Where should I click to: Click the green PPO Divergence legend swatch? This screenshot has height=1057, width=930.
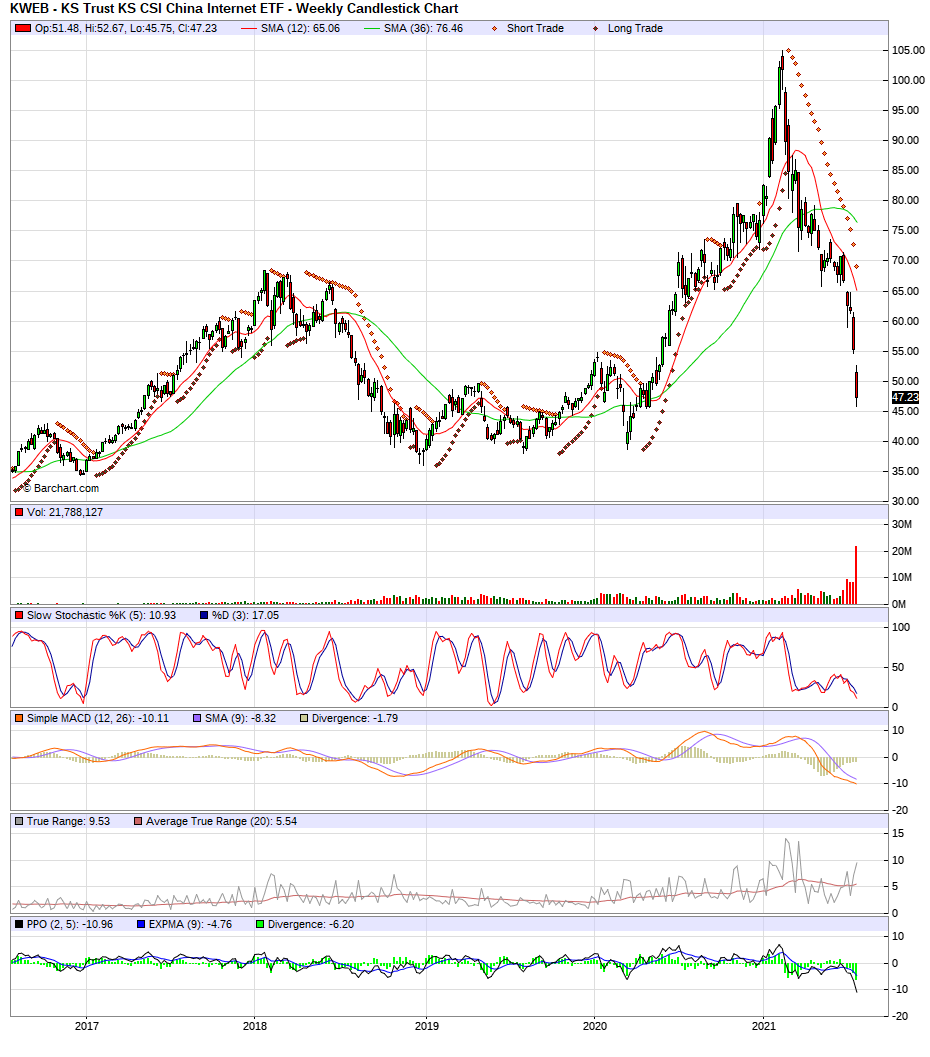[260, 925]
